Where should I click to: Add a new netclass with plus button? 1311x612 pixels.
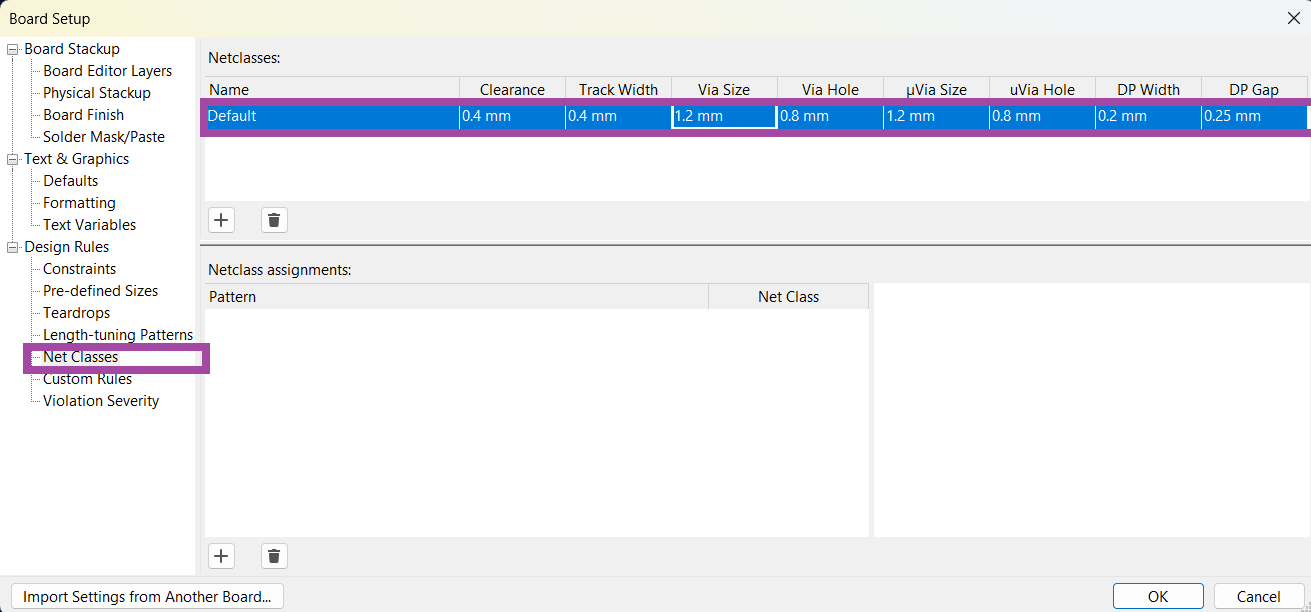click(x=222, y=220)
